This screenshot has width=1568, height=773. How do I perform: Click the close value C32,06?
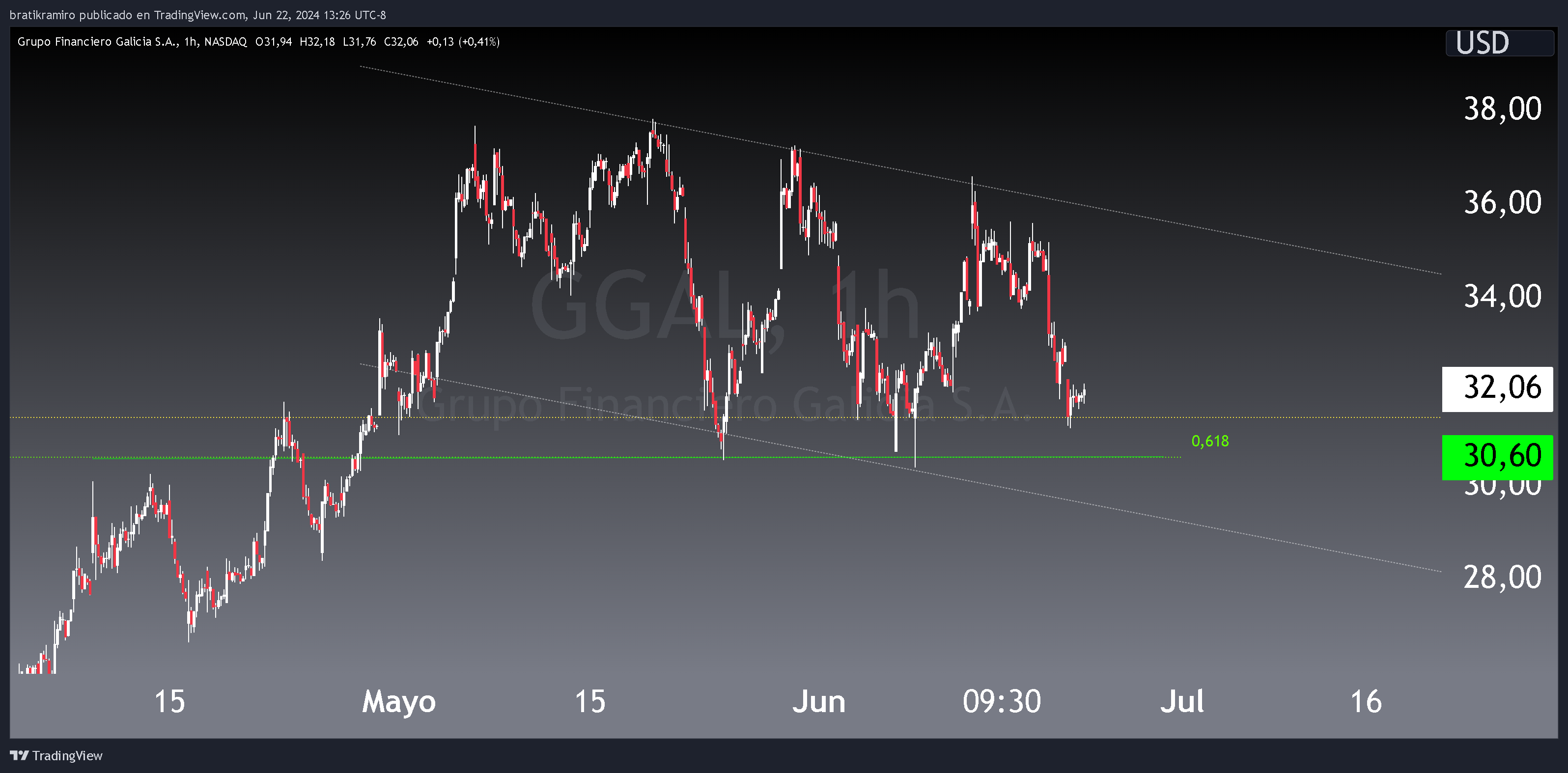tap(401, 42)
